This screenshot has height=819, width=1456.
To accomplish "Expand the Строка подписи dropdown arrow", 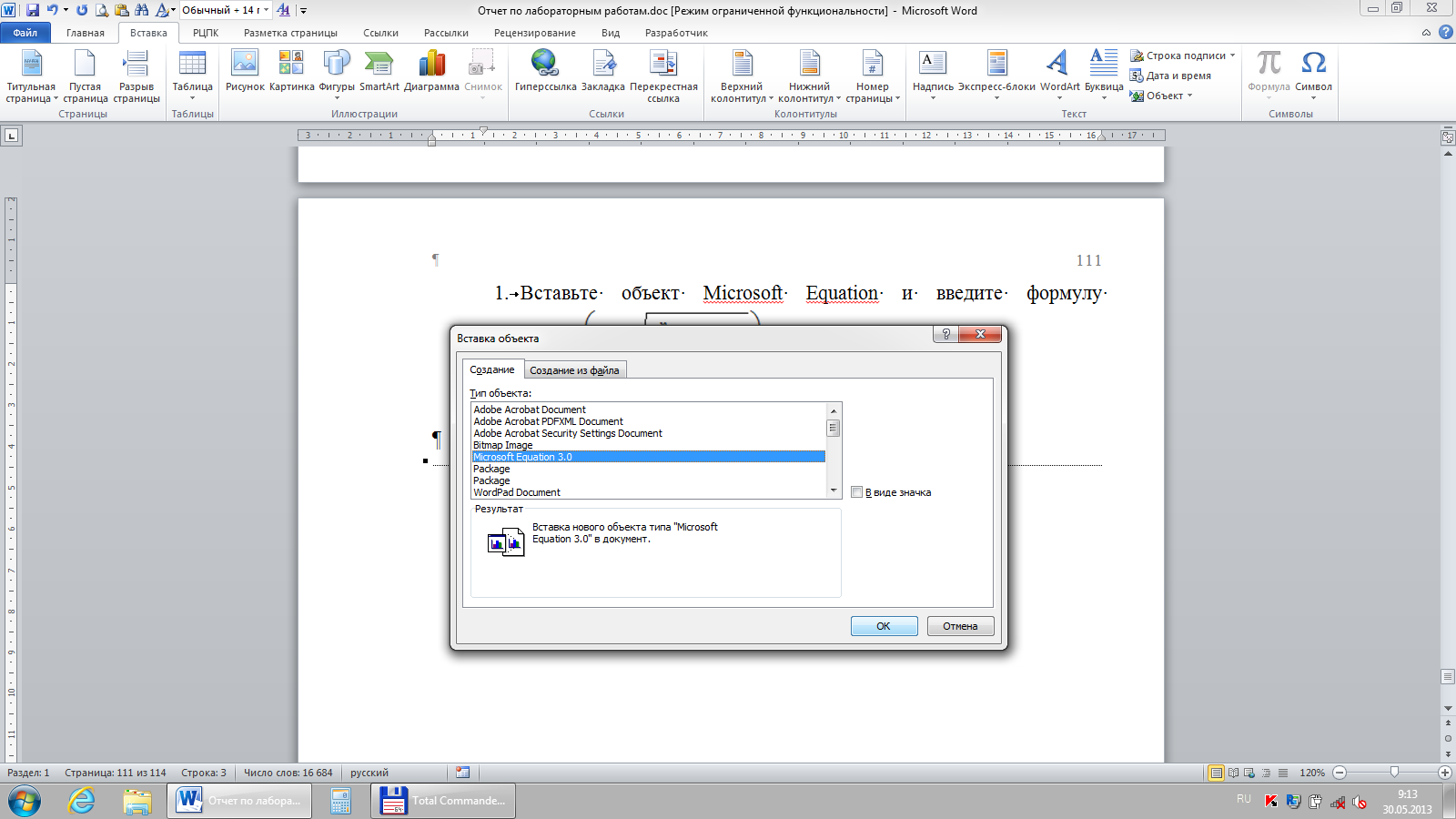I will pos(1233,56).
